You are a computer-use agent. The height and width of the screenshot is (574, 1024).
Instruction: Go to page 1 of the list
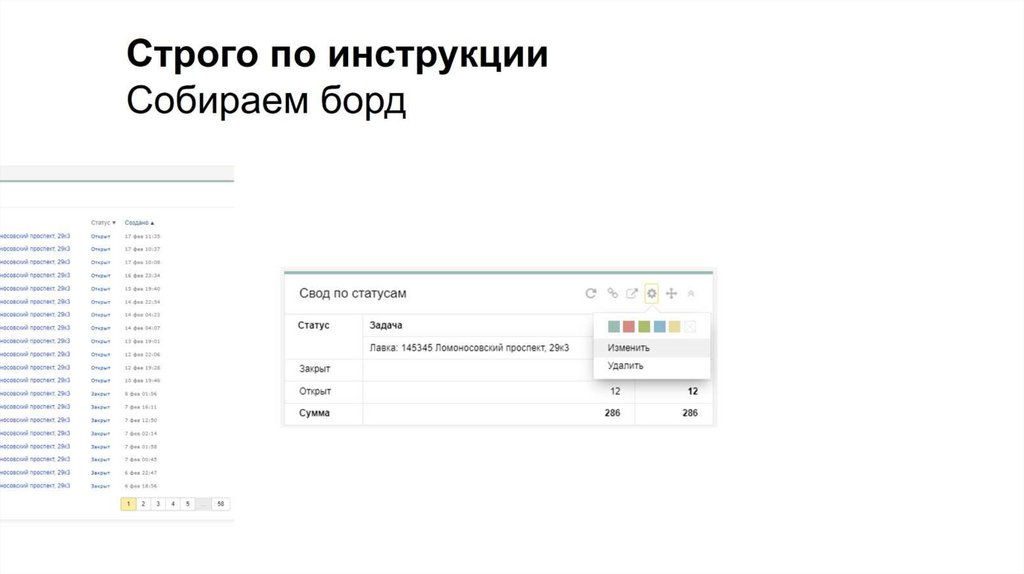tap(129, 504)
